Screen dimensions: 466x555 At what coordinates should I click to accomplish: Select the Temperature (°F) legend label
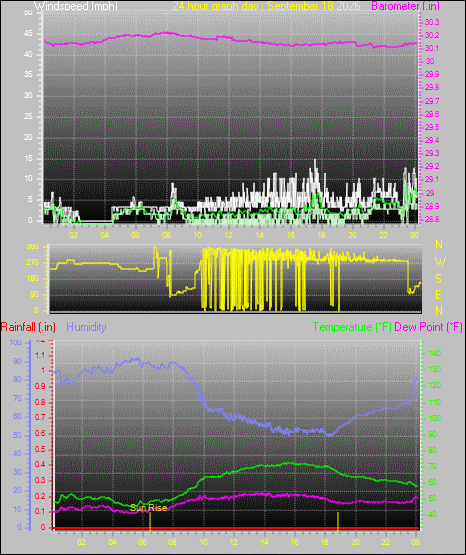tap(352, 327)
